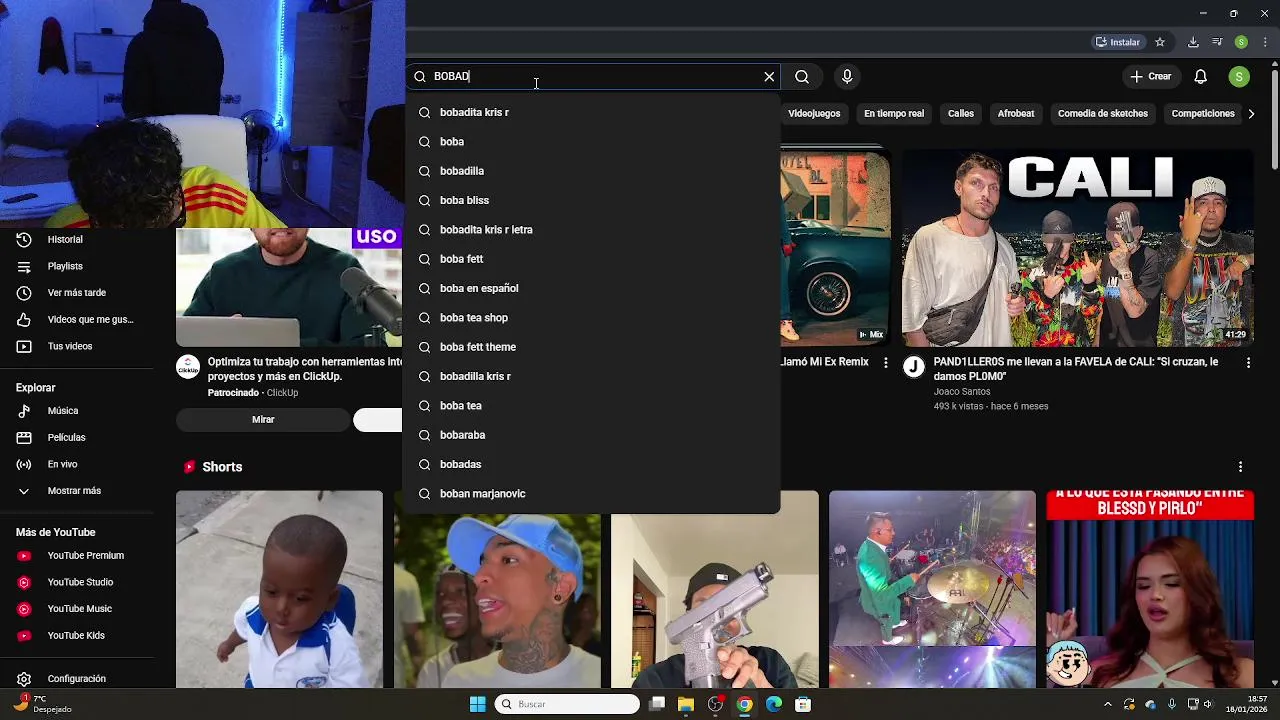1280x720 pixels.
Task: Open the Shorts section options menu
Action: 1240,467
